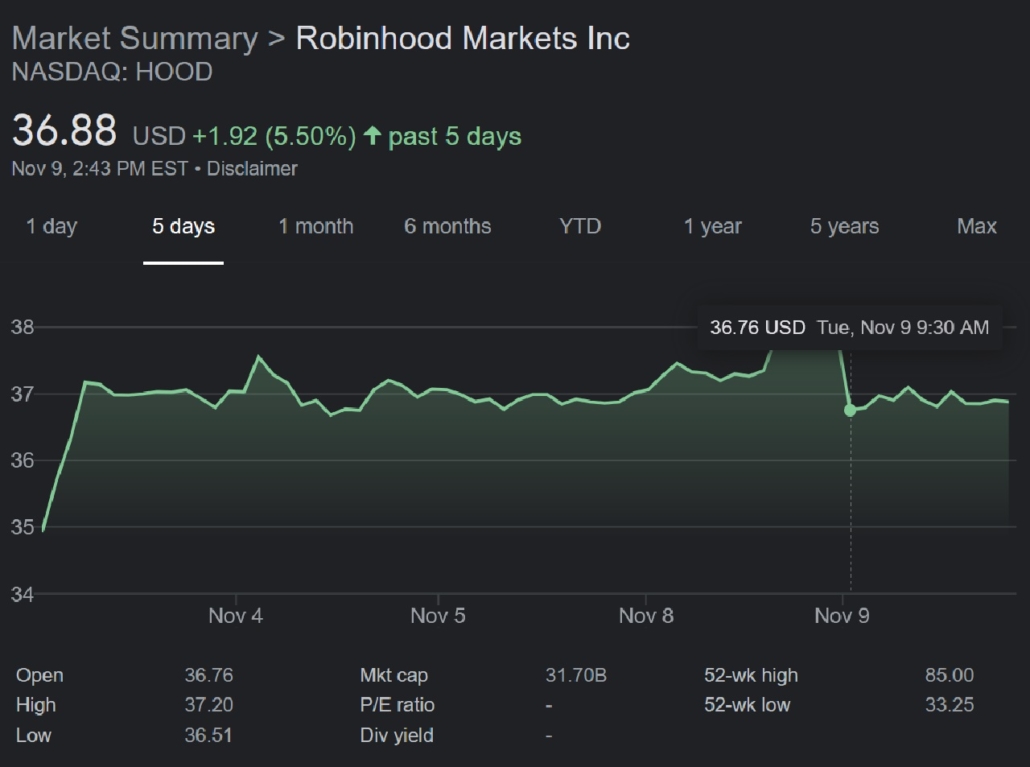The image size is (1030, 767).
Task: Click the 52-wk high label
Action: (751, 675)
